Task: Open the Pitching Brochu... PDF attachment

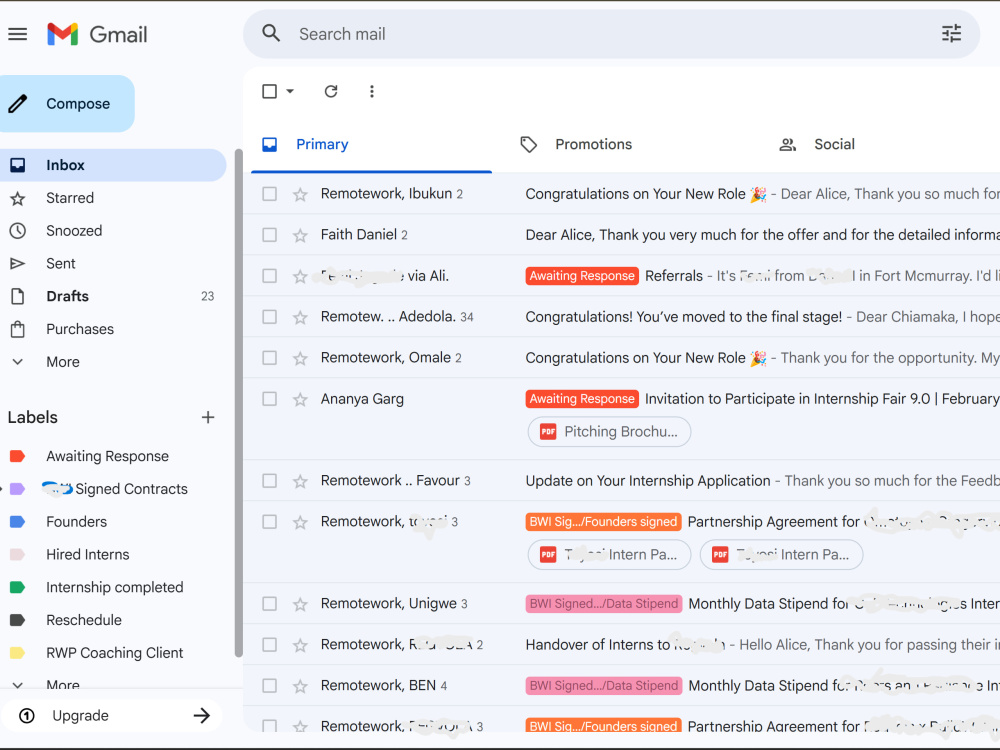Action: 610,432
